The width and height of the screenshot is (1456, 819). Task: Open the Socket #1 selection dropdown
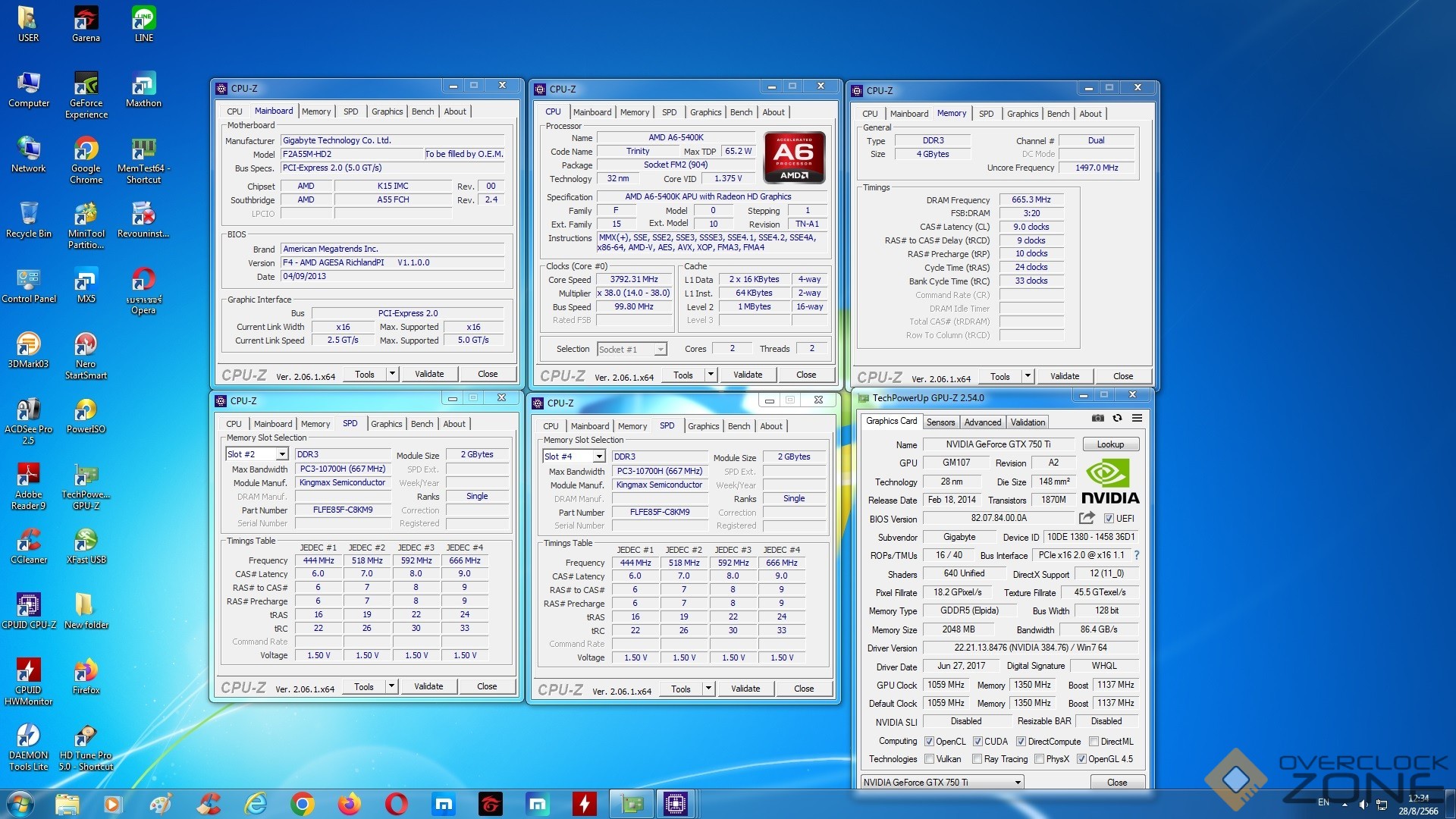point(661,350)
